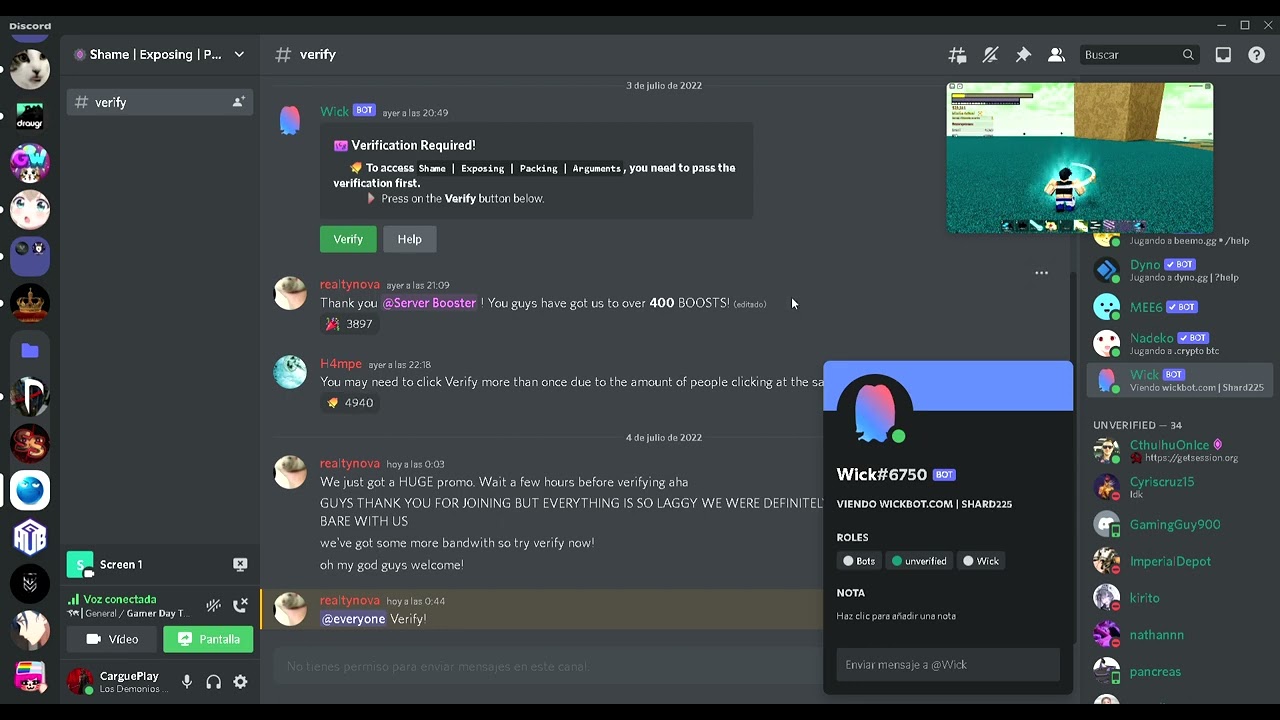Screen dimensions: 1280x720
Task: Open H4mpe username in chat
Action: [341, 364]
